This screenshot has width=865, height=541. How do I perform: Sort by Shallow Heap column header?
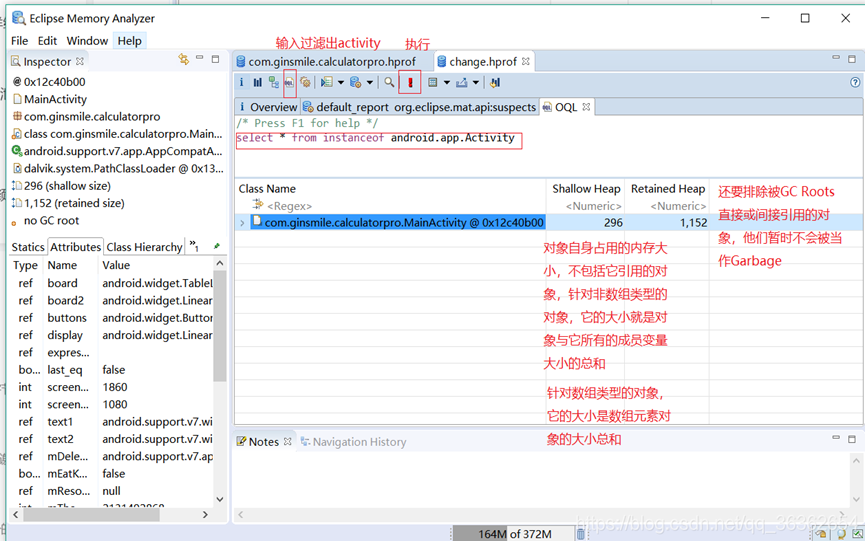click(586, 189)
